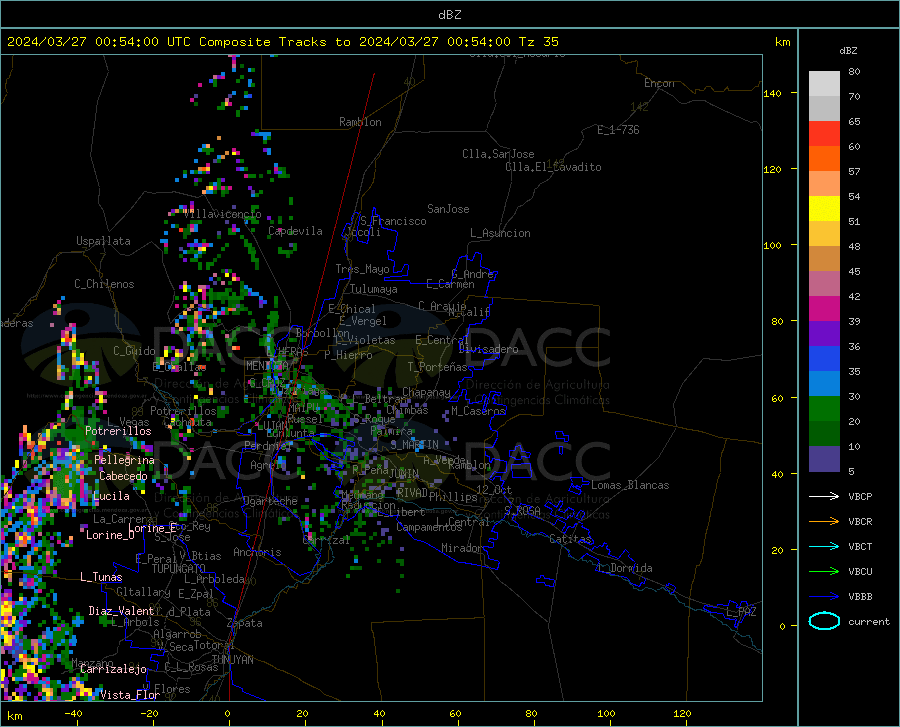This screenshot has width=900, height=727.
Task: Click the 'S_Francisco' map label
Action: coord(393,221)
